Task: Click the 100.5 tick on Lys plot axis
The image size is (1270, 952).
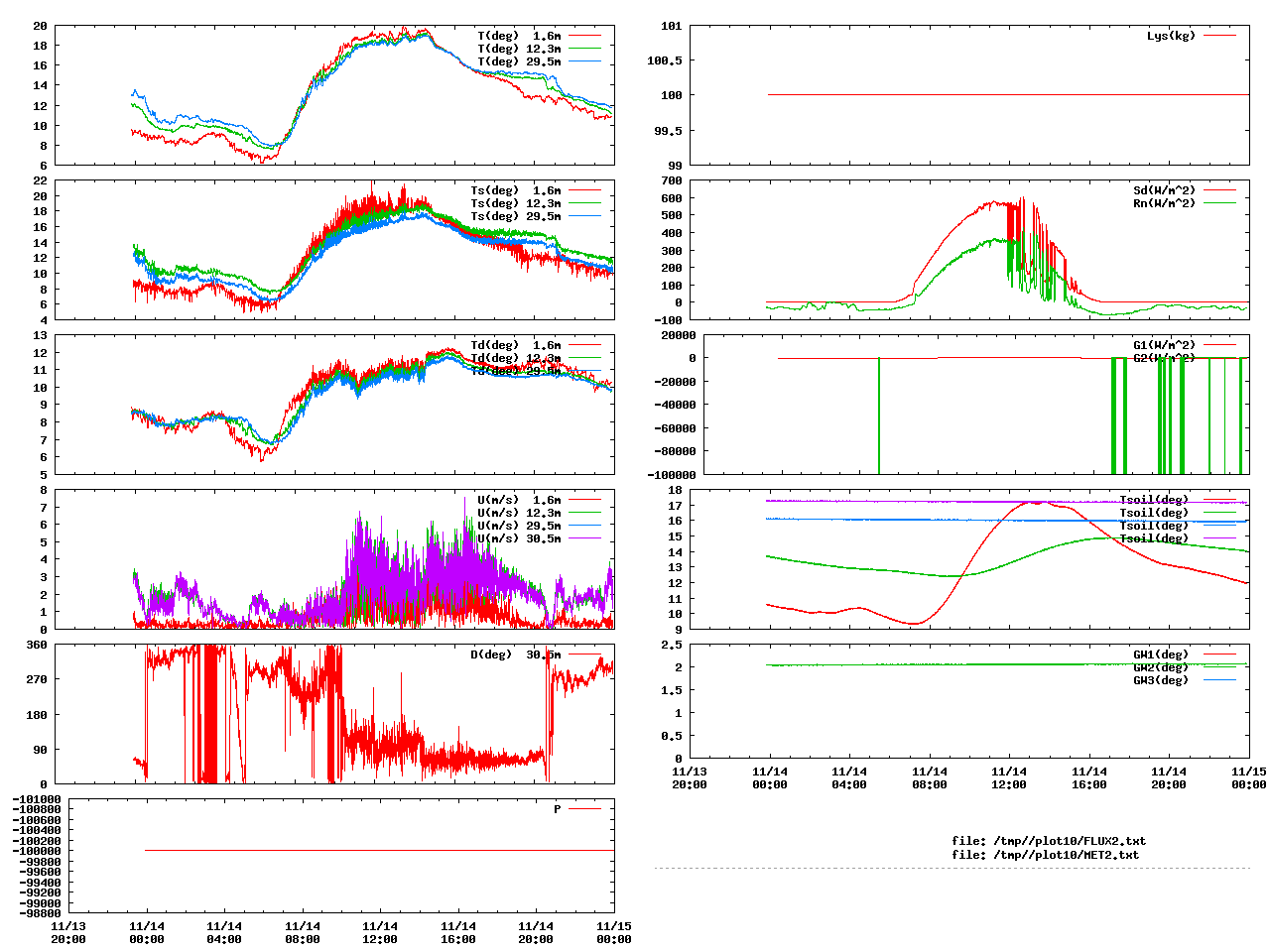Action: 665,60
